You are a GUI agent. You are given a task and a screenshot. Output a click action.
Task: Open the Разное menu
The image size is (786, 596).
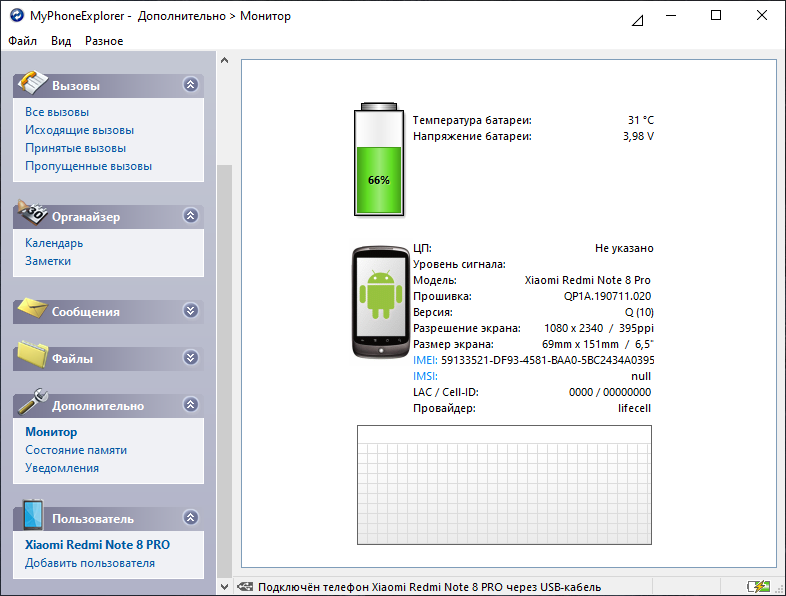[x=104, y=41]
